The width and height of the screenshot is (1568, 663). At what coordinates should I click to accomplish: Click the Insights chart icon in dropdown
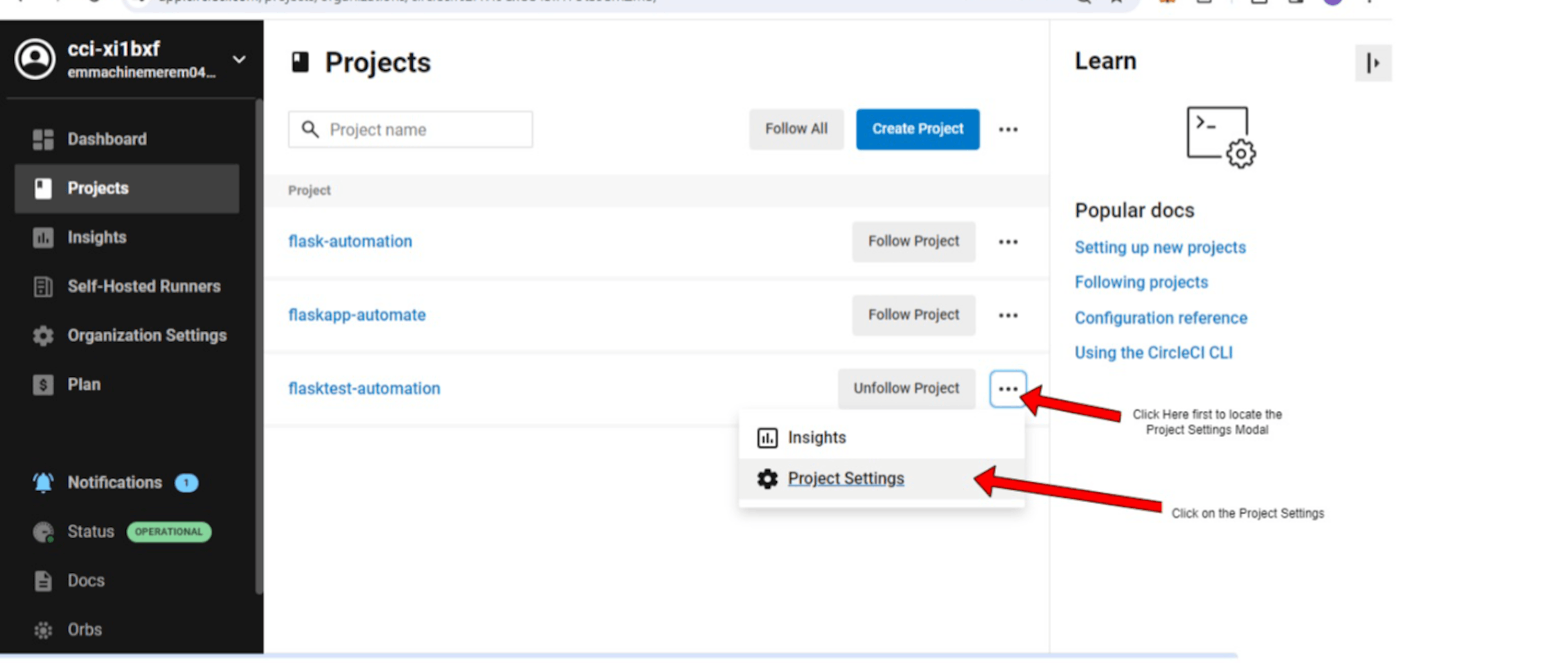pyautogui.click(x=767, y=438)
